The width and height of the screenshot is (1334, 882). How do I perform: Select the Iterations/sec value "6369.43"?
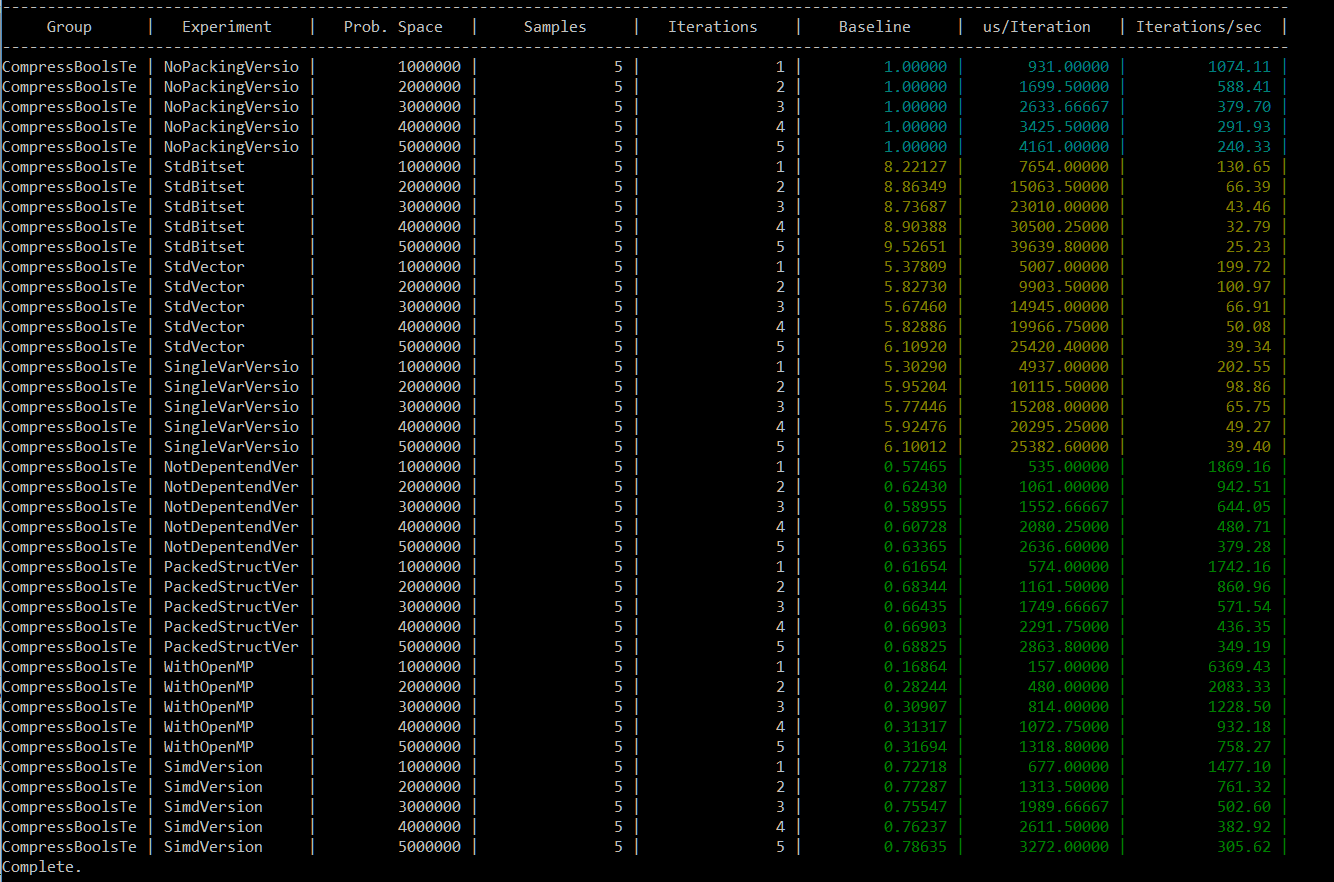[x=1239, y=667]
